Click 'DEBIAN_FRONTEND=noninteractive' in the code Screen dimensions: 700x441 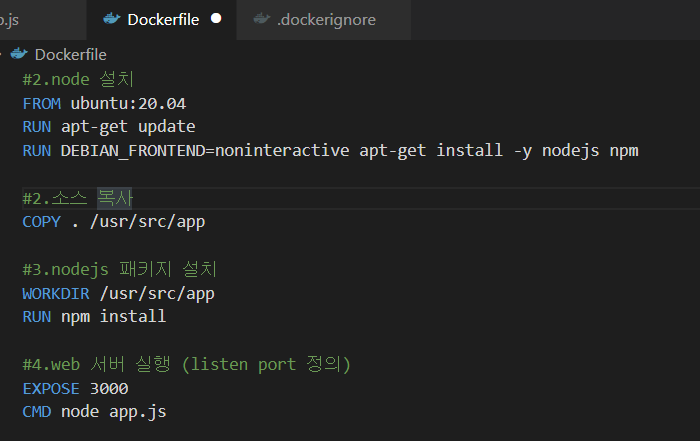205,151
